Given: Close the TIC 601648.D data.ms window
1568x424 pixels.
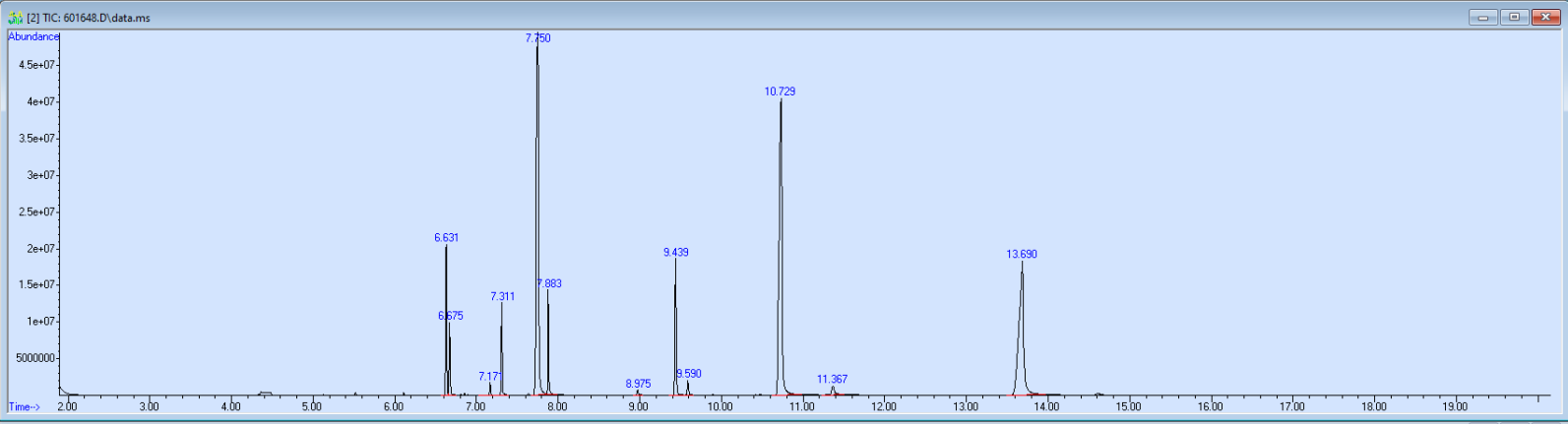Looking at the screenshot, I should point(1545,17).
